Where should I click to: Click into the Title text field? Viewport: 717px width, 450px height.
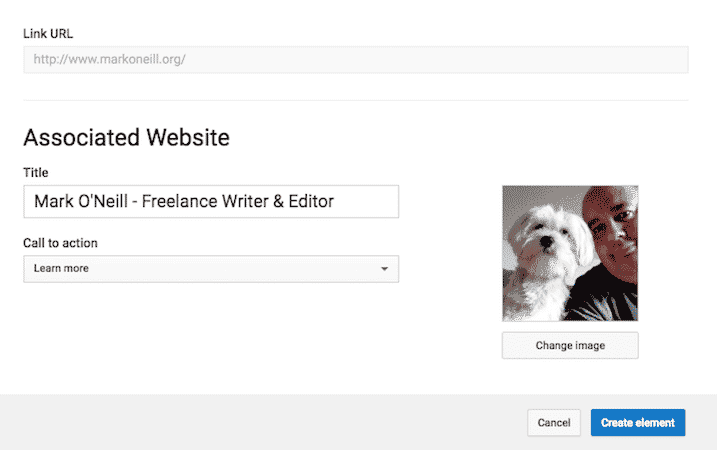tap(211, 202)
